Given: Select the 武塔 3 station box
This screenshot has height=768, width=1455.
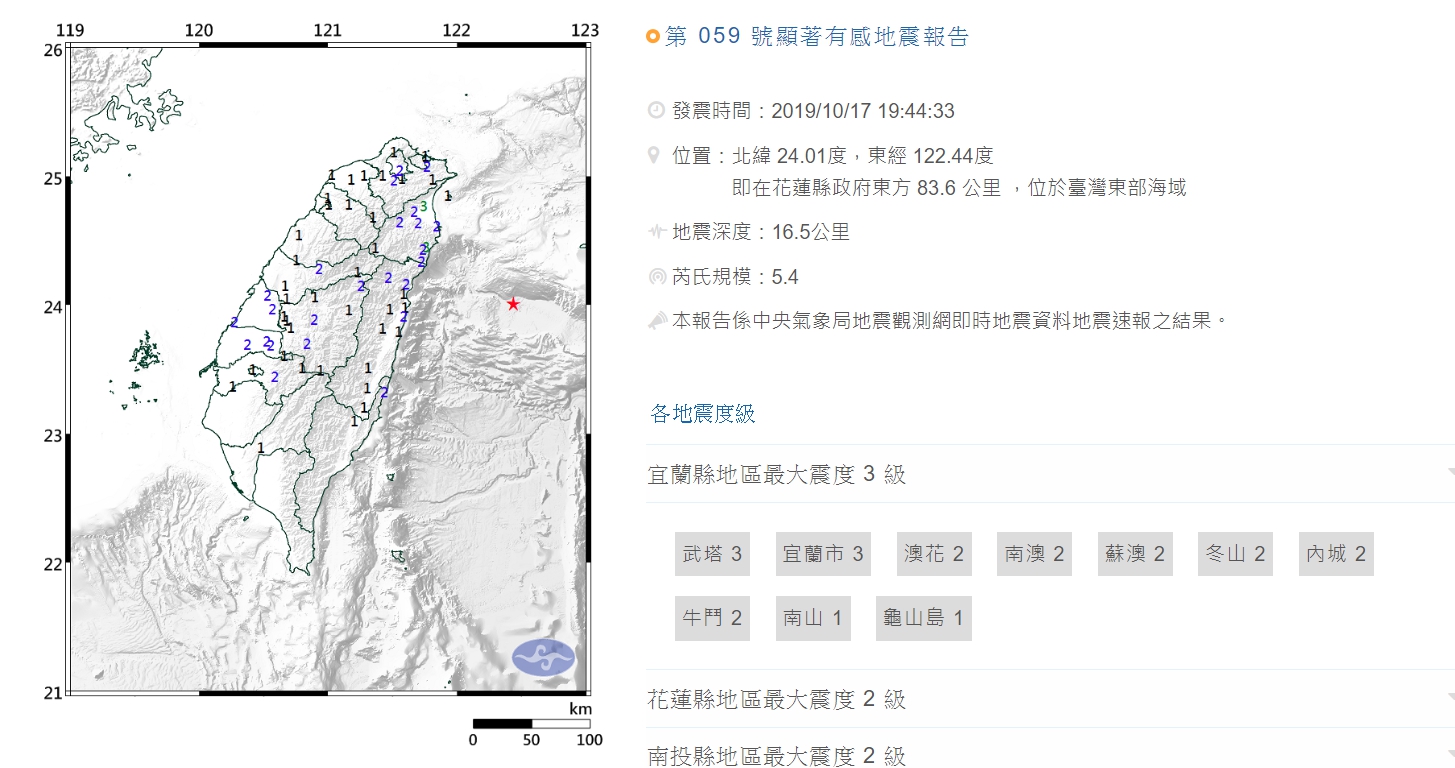Looking at the screenshot, I should (712, 553).
